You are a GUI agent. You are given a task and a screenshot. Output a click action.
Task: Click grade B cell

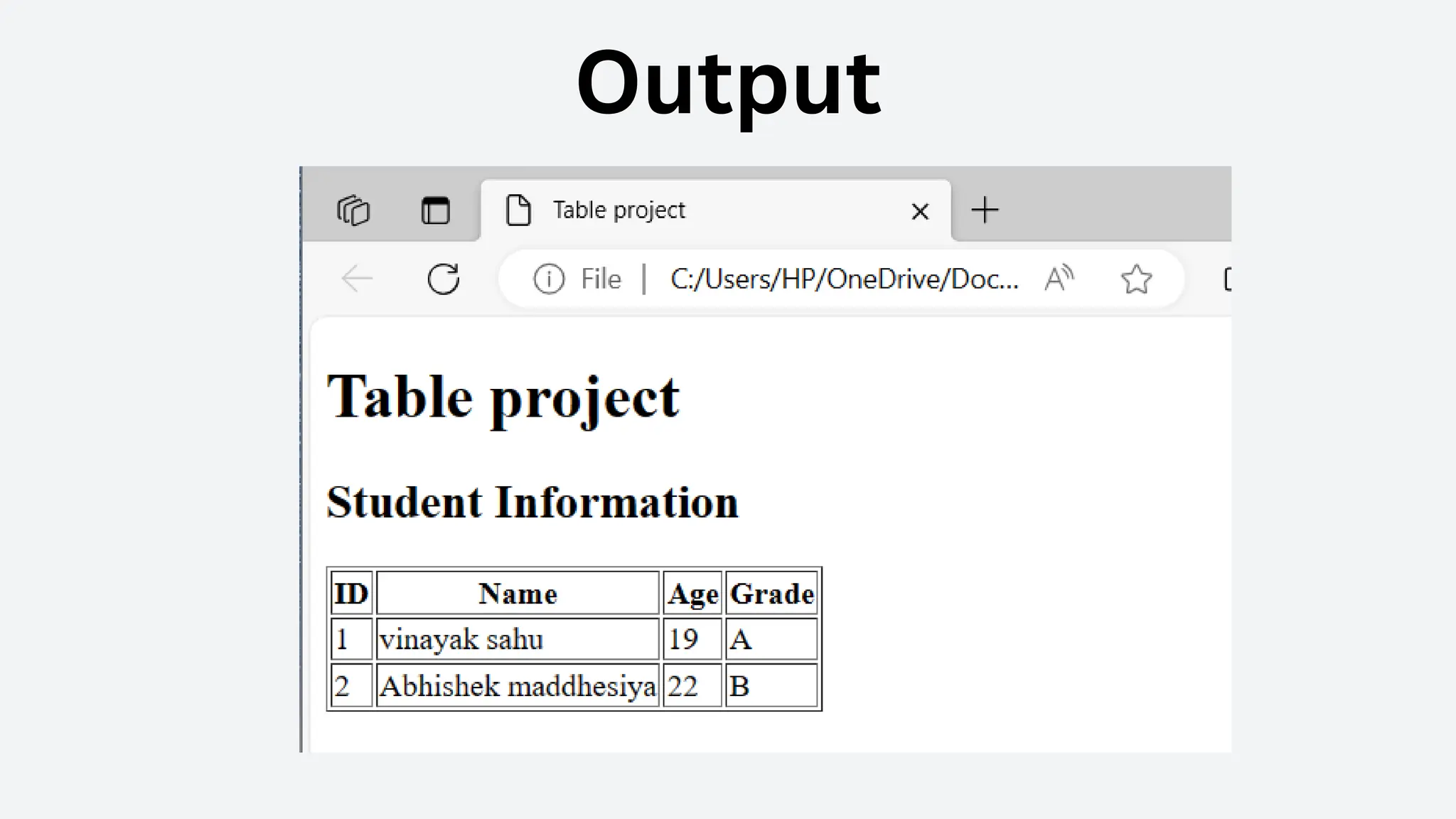tap(771, 685)
